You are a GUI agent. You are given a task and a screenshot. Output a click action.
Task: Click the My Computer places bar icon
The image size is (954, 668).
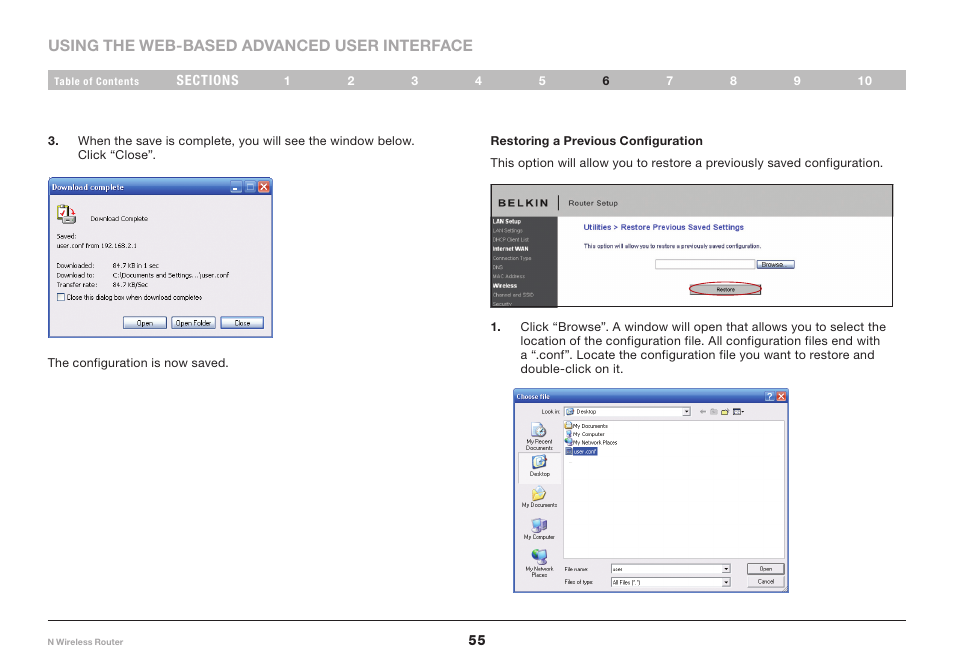539,529
